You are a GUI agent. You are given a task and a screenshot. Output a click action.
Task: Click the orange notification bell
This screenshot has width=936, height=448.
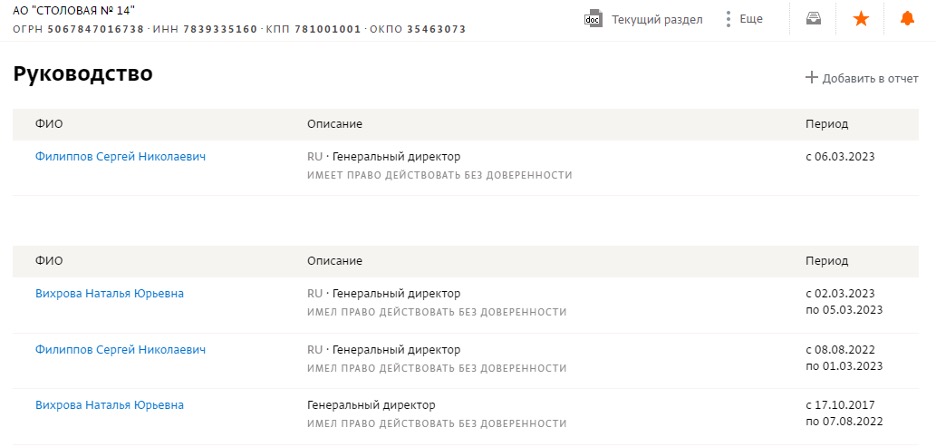(907, 19)
